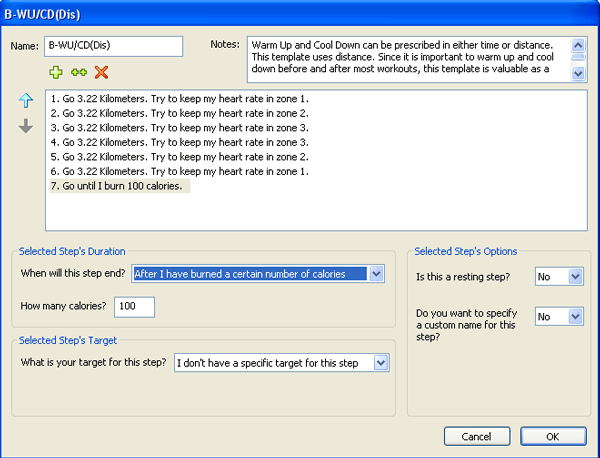Click inside the Notes text area
The height and width of the screenshot is (458, 600).
coord(408,59)
